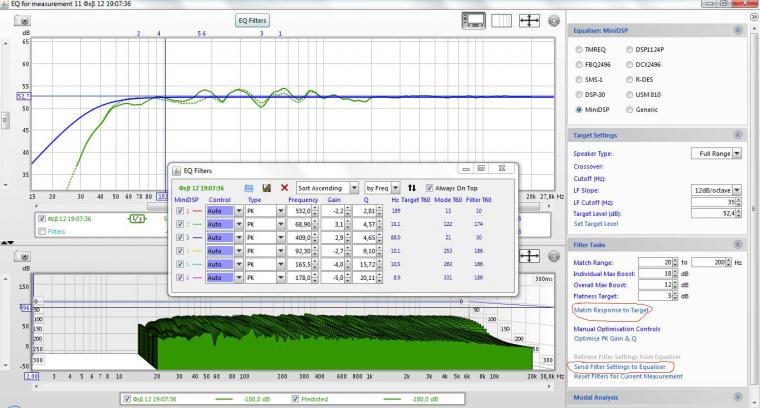Viewport: 760px width, 408px height.
Task: Click the LF Cutoff Hz input field
Action: click(x=714, y=202)
